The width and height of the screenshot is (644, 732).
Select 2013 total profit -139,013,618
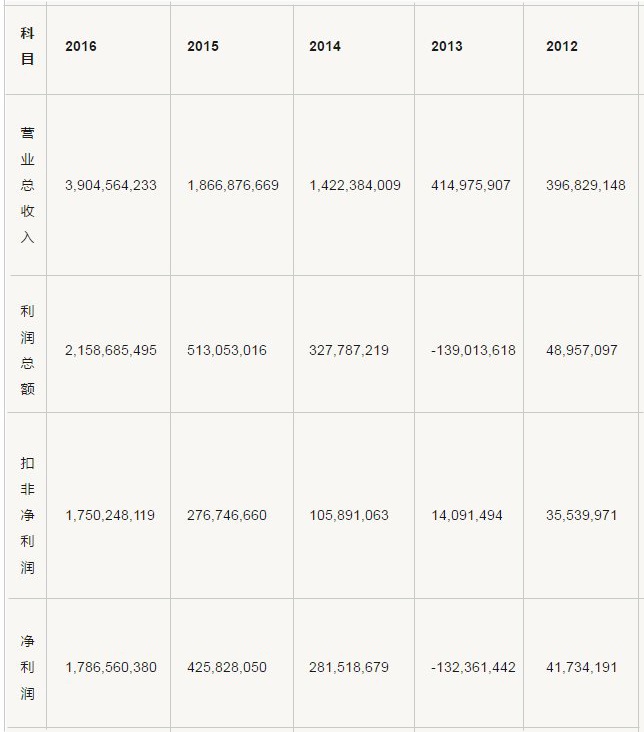[473, 350]
